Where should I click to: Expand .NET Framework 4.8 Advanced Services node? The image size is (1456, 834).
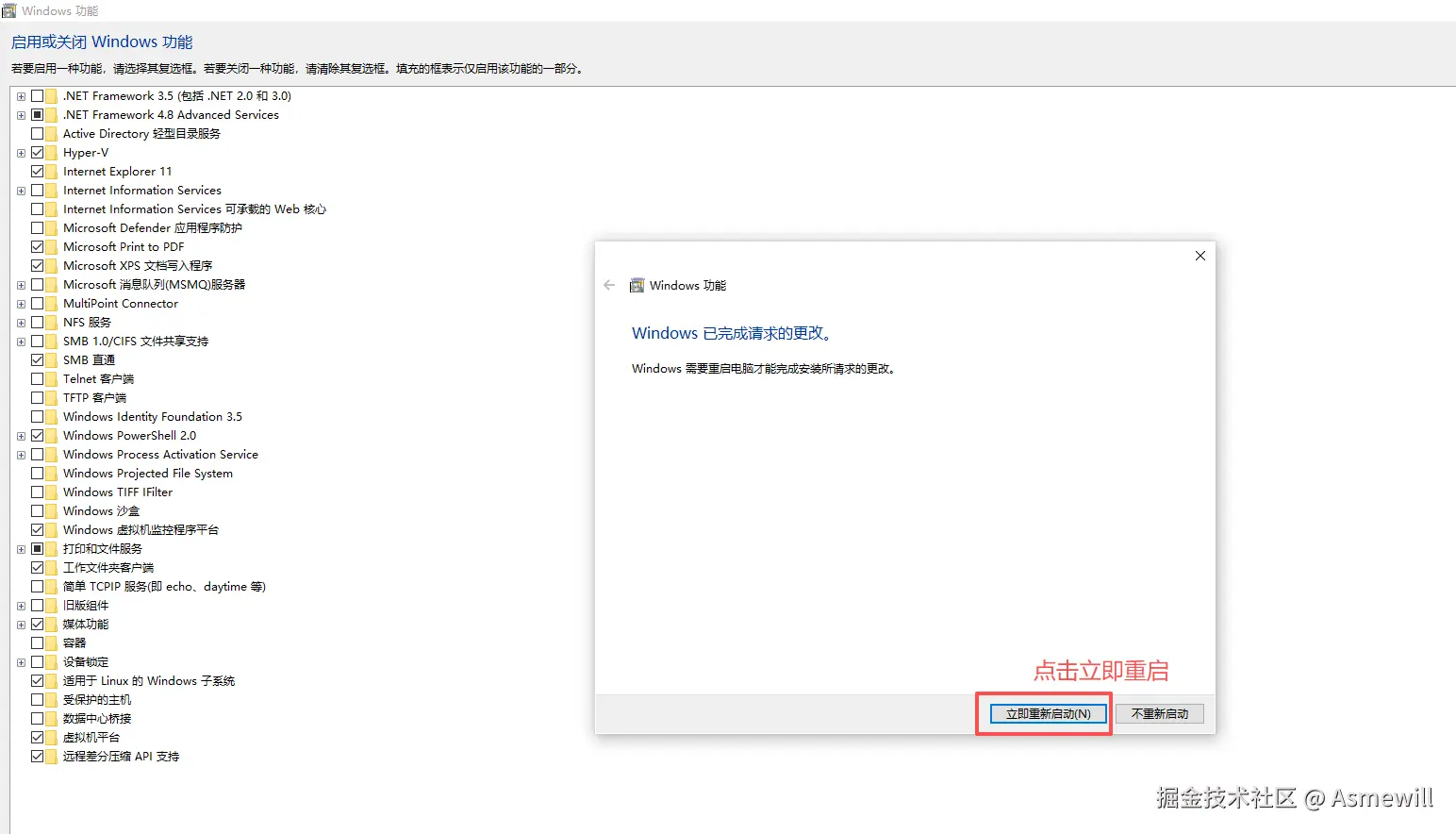point(21,115)
